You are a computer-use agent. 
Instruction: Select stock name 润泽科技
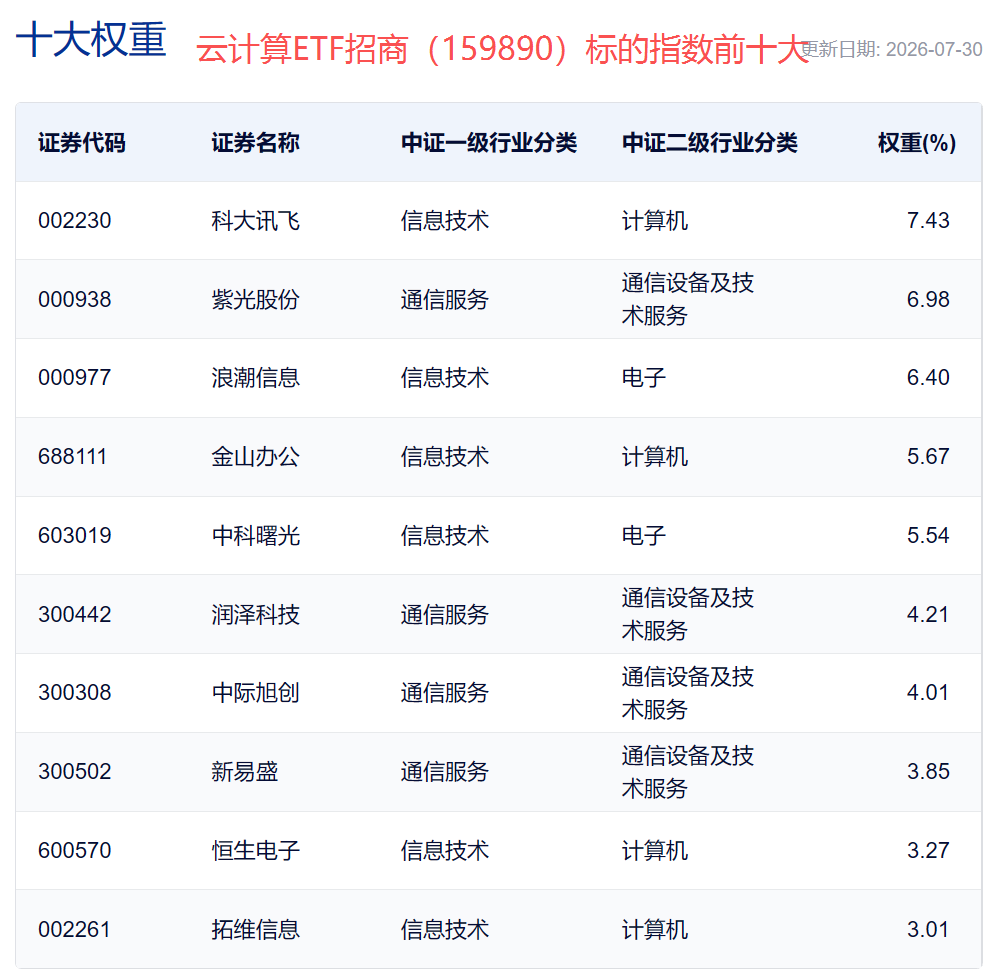point(256,614)
